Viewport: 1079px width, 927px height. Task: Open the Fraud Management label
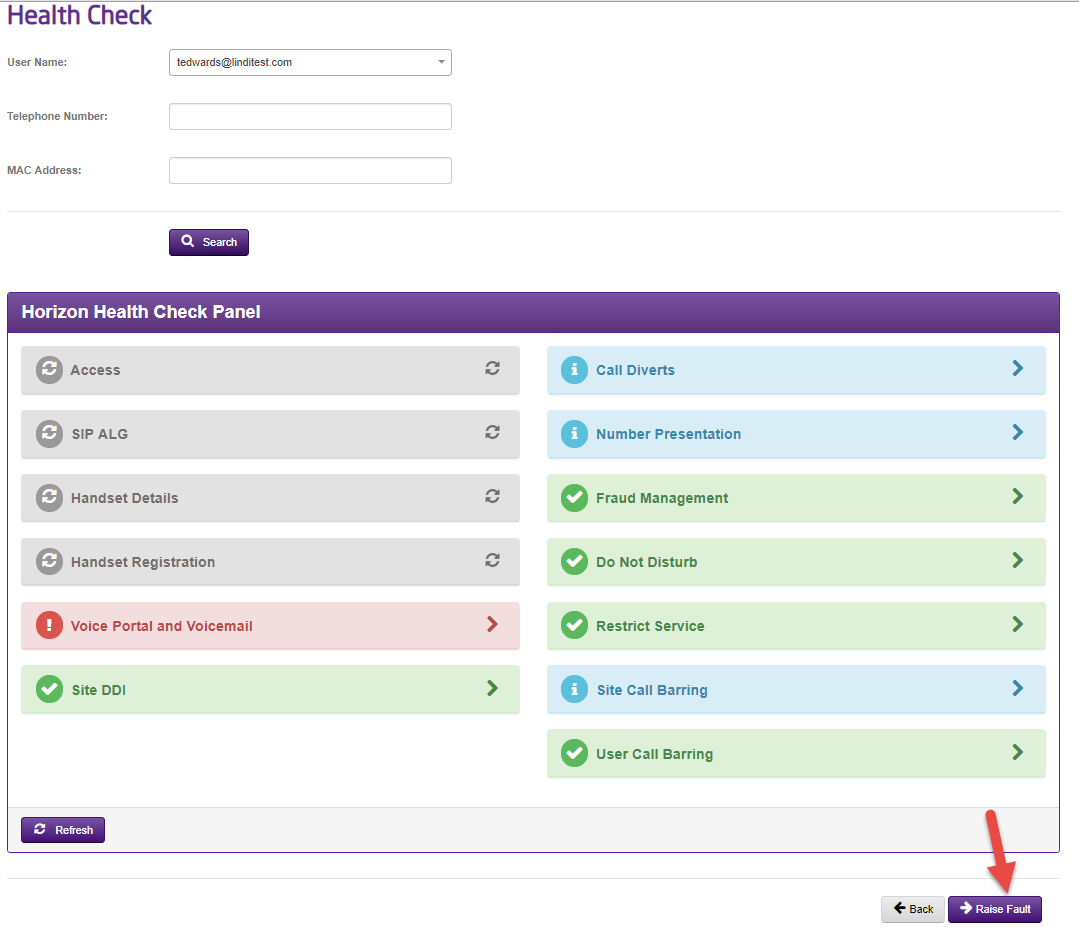[x=662, y=498]
